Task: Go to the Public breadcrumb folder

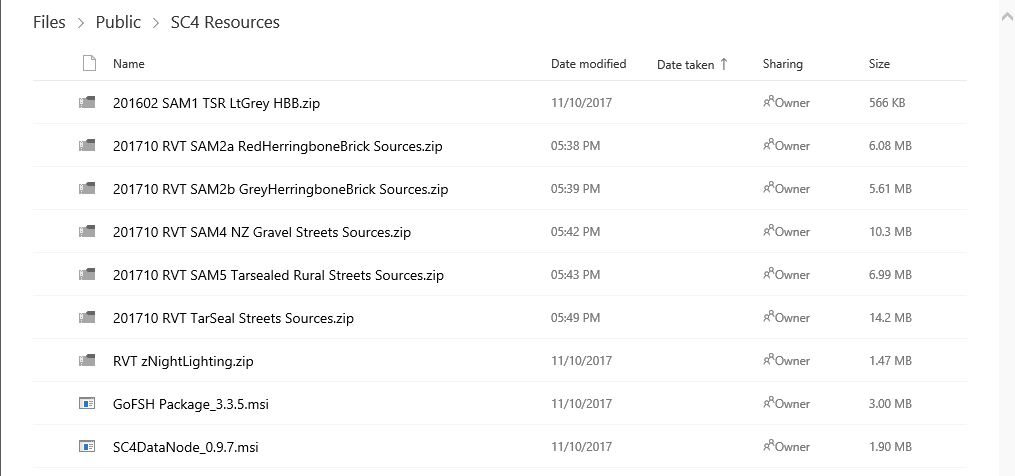Action: (x=118, y=22)
